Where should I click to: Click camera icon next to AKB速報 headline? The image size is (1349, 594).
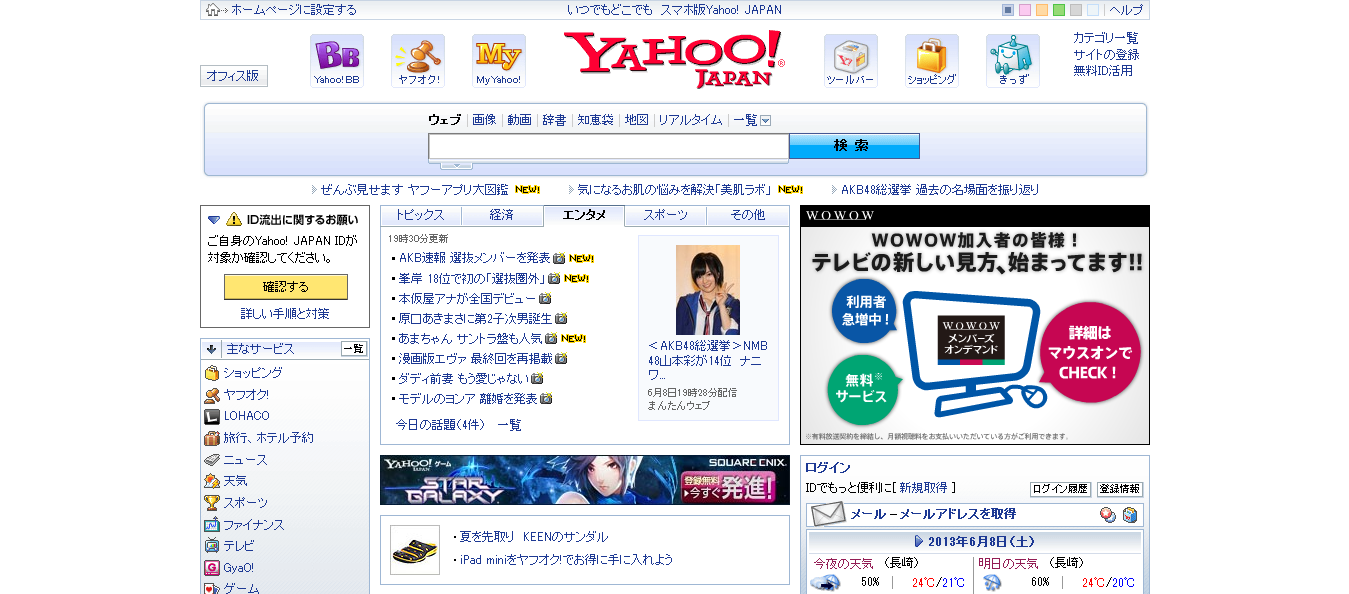pos(559,258)
